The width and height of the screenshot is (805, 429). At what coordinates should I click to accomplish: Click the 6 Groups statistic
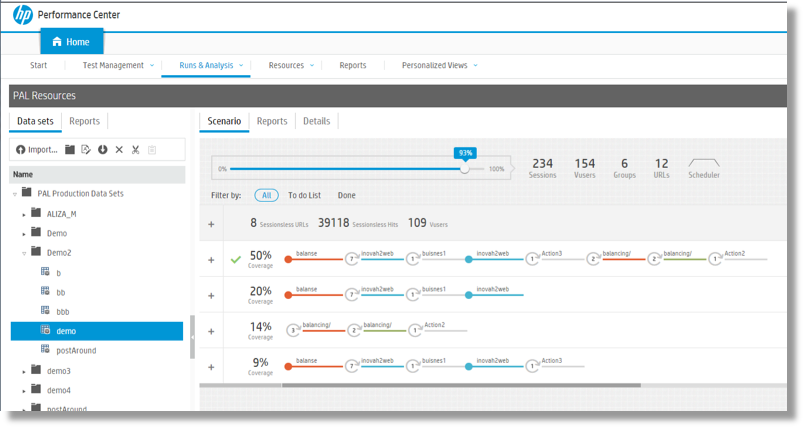pyautogui.click(x=624, y=168)
